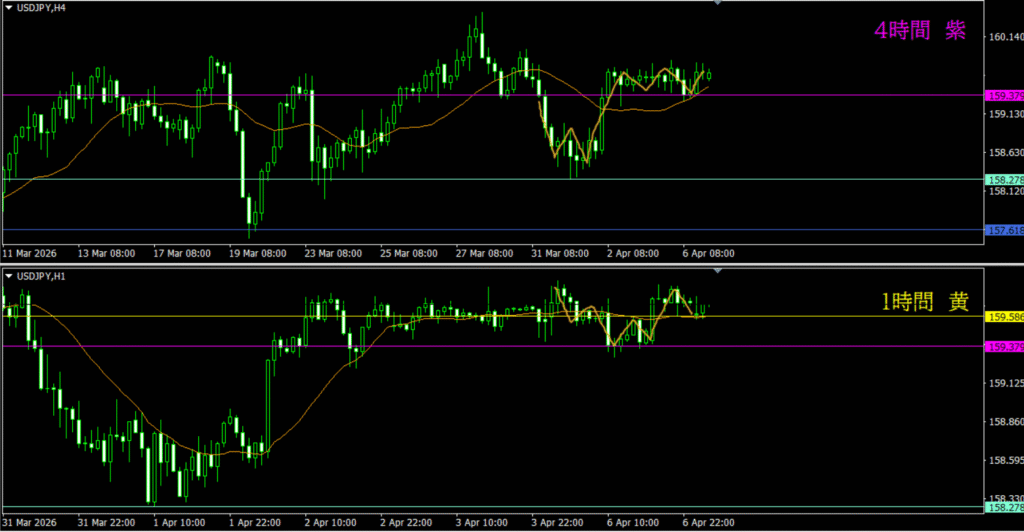Select the yellow 159.586 price tag on H1 chart

(x=1003, y=317)
